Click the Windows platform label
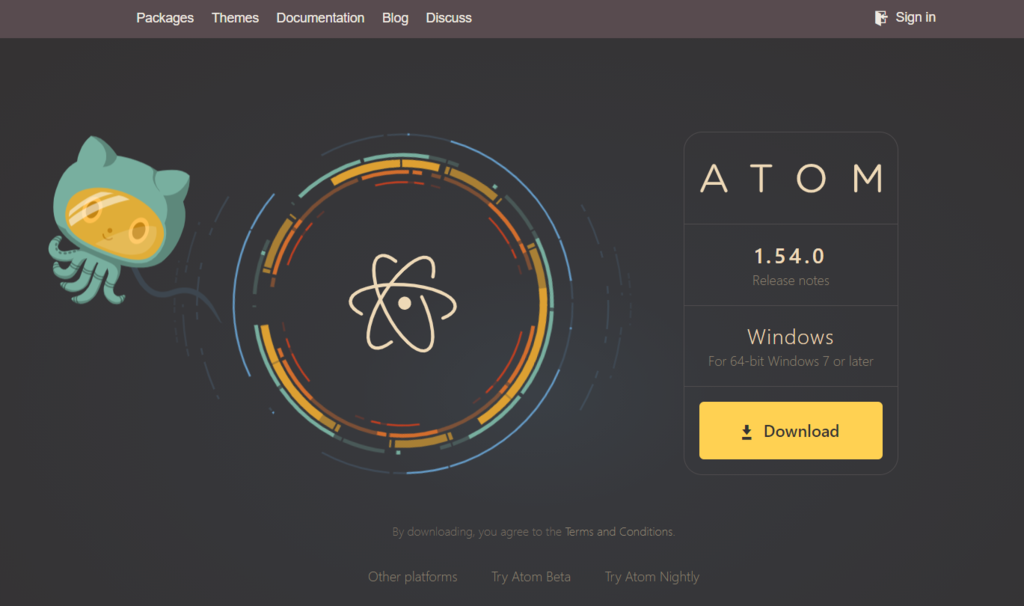The image size is (1024, 606). 790,337
